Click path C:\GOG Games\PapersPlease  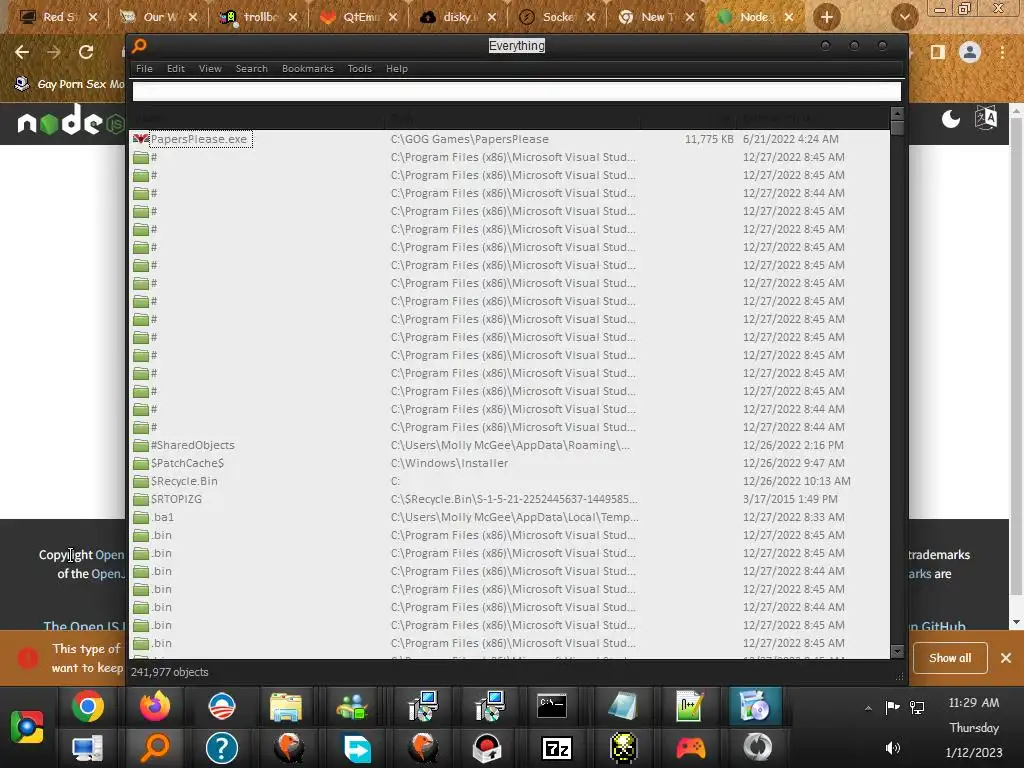pos(470,139)
